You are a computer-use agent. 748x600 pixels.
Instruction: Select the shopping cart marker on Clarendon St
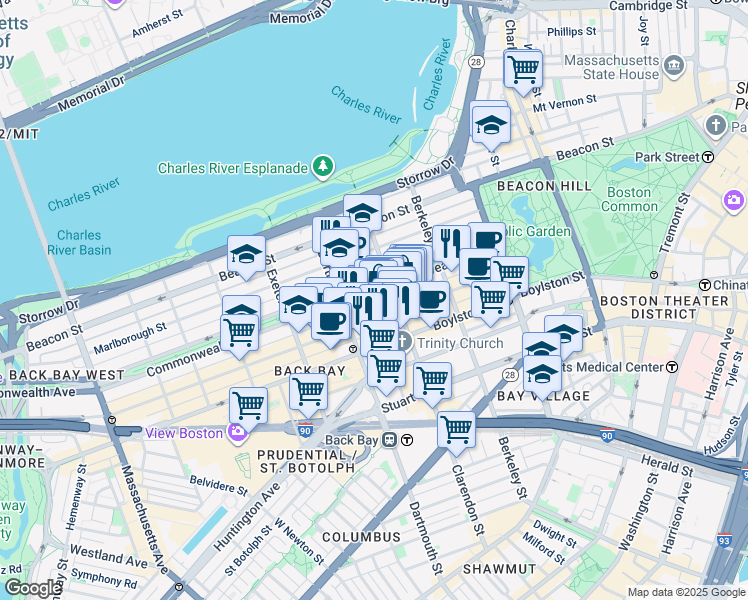tap(457, 430)
